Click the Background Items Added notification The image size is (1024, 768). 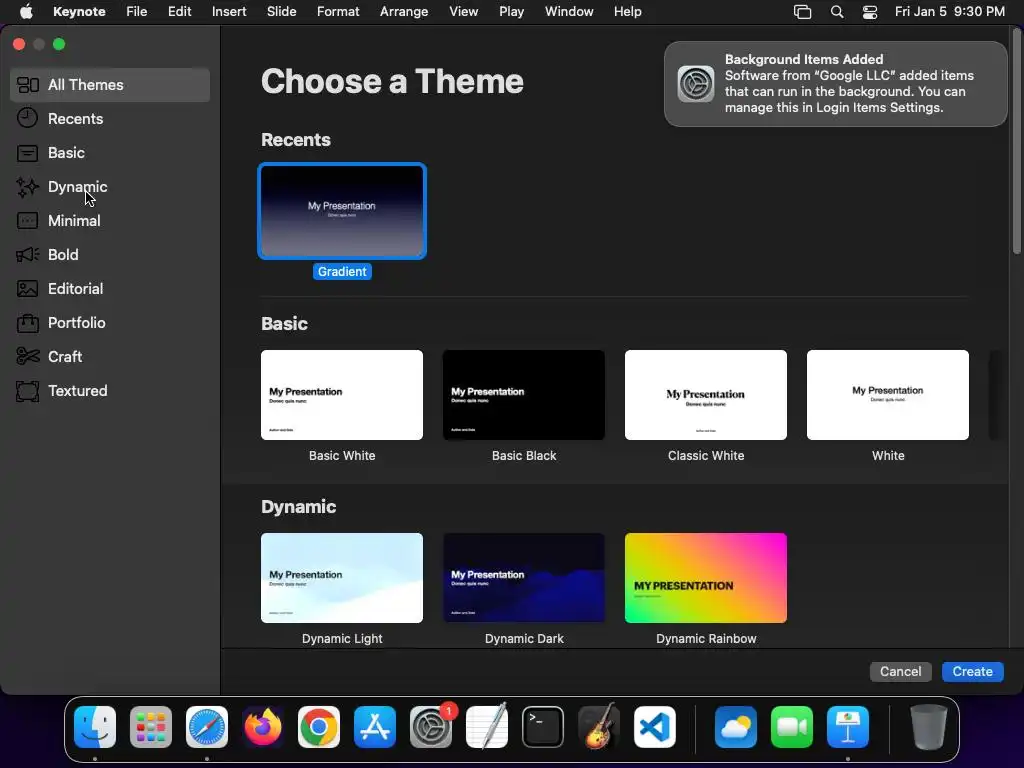[x=836, y=84]
